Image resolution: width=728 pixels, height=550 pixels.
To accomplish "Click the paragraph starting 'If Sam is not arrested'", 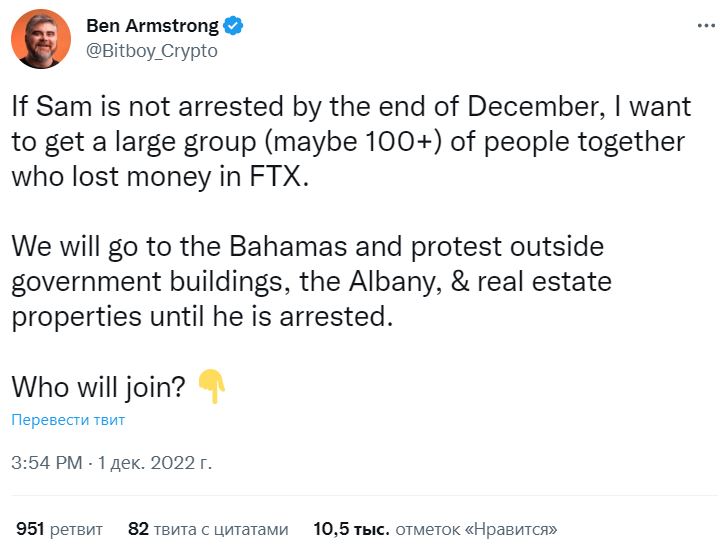I will (350, 142).
